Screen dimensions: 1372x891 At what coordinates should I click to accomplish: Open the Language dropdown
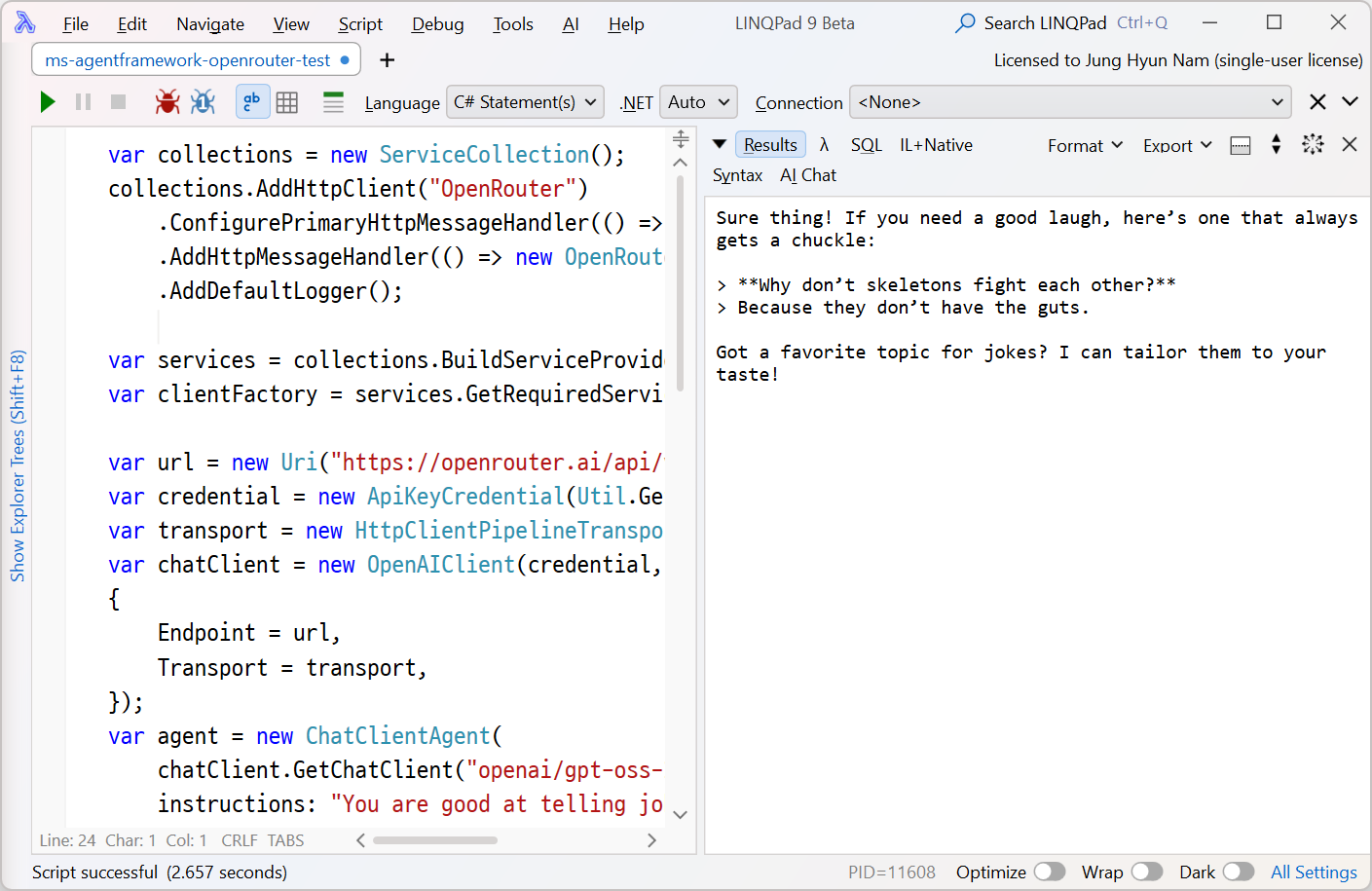(x=525, y=102)
